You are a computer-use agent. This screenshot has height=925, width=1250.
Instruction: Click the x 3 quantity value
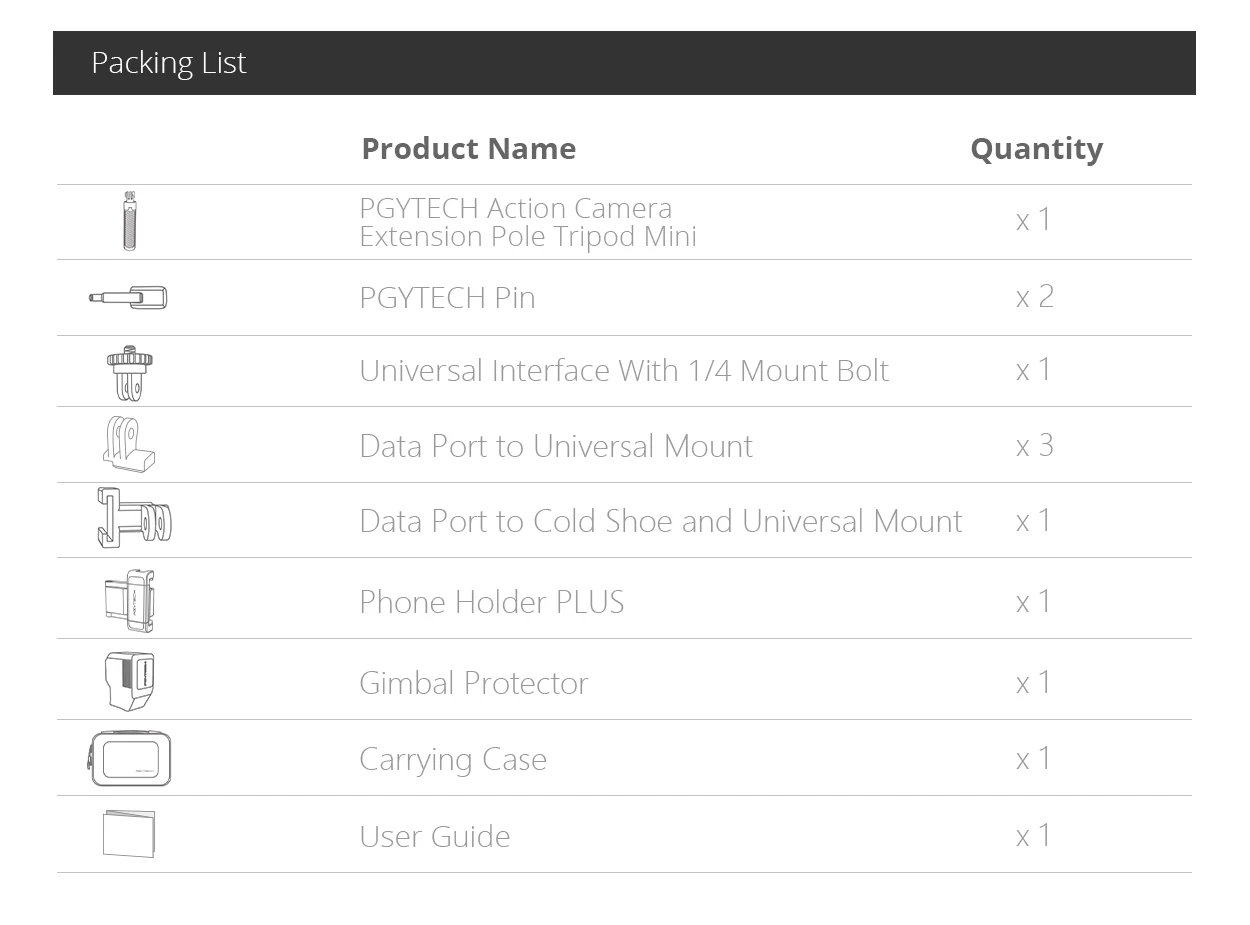(x=1034, y=445)
